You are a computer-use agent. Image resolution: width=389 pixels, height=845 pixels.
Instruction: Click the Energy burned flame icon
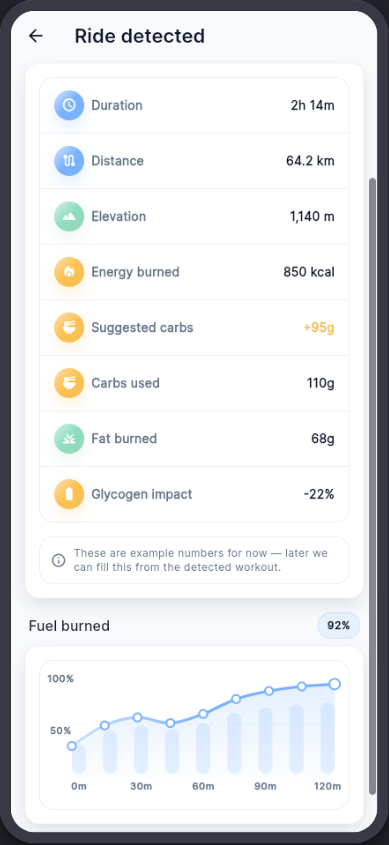click(69, 272)
